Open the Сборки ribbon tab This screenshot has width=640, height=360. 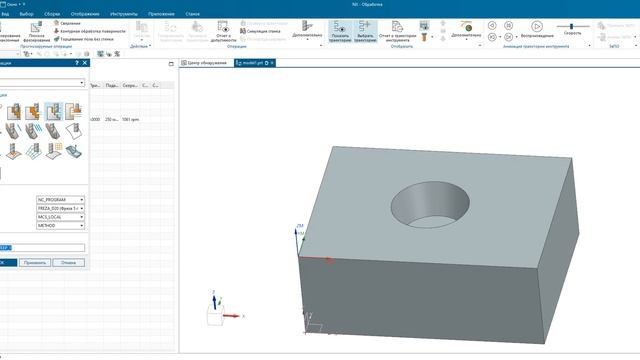(x=52, y=13)
